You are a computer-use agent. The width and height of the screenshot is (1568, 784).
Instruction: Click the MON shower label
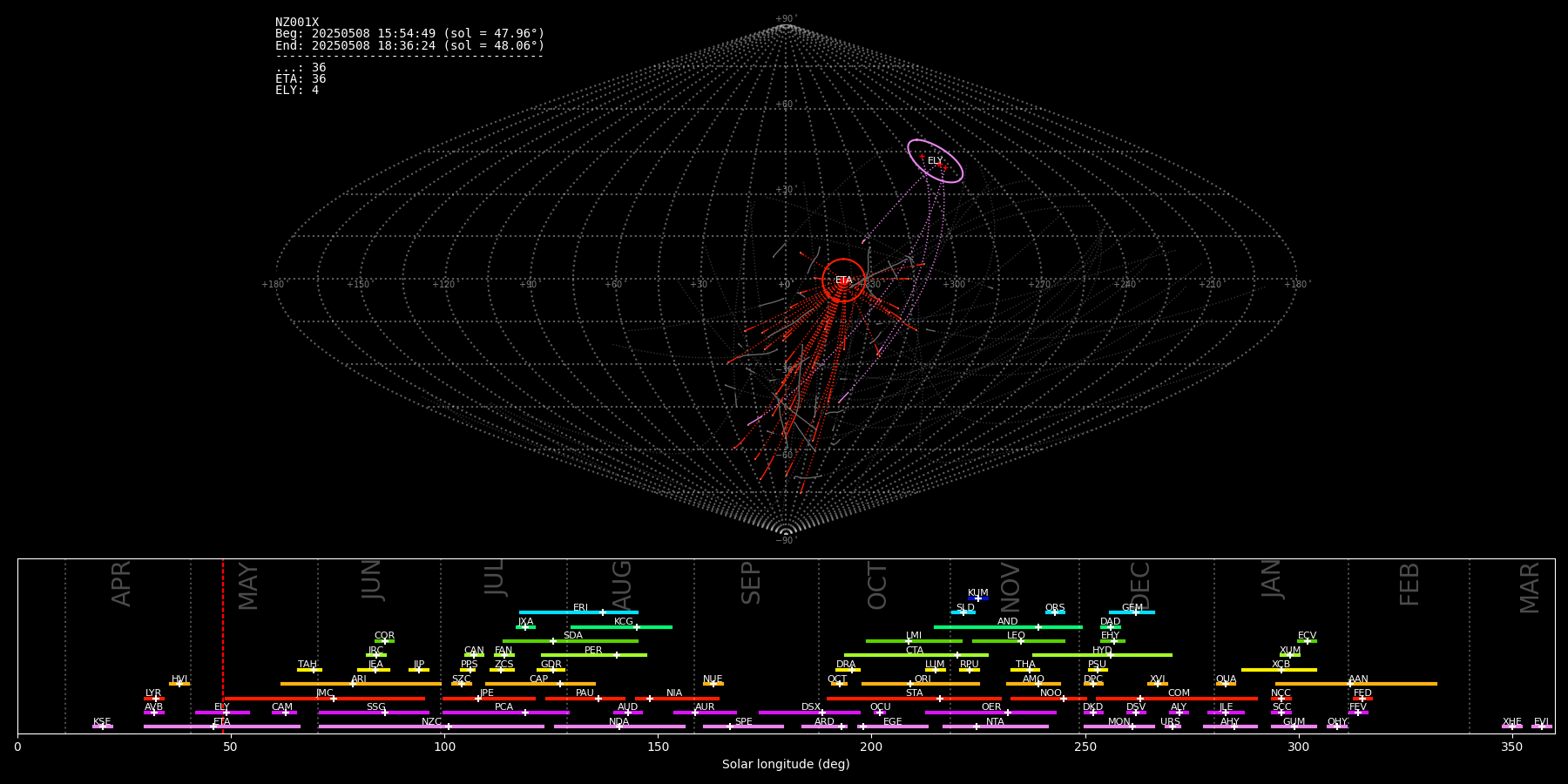1119,722
